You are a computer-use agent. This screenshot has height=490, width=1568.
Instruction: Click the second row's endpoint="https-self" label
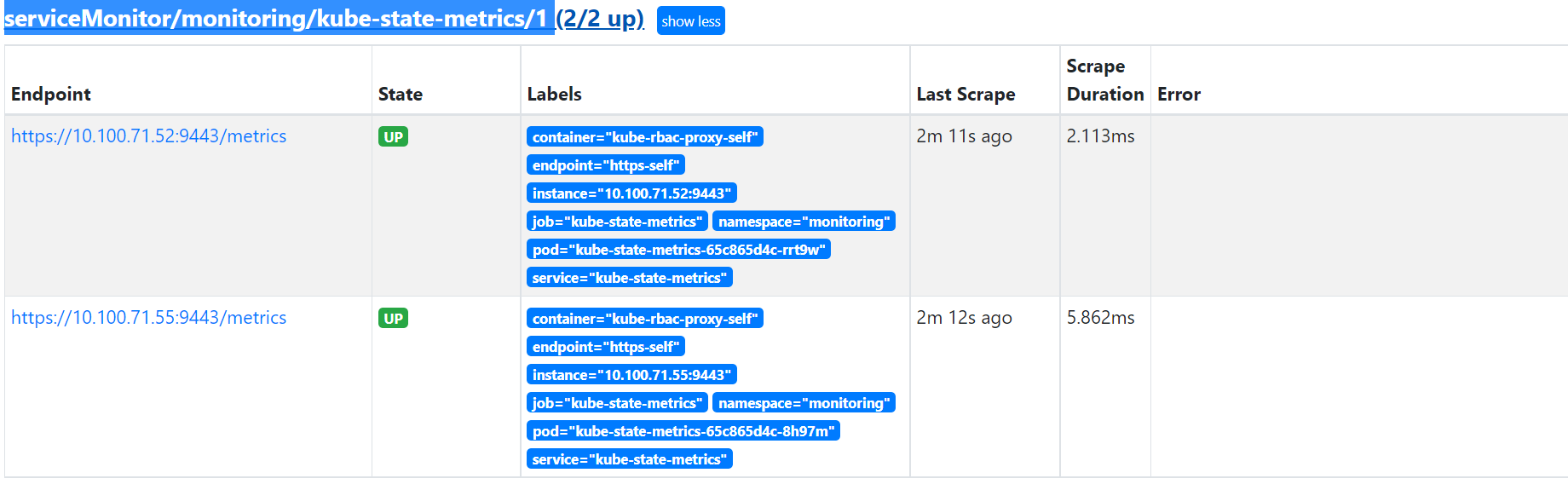tap(606, 347)
